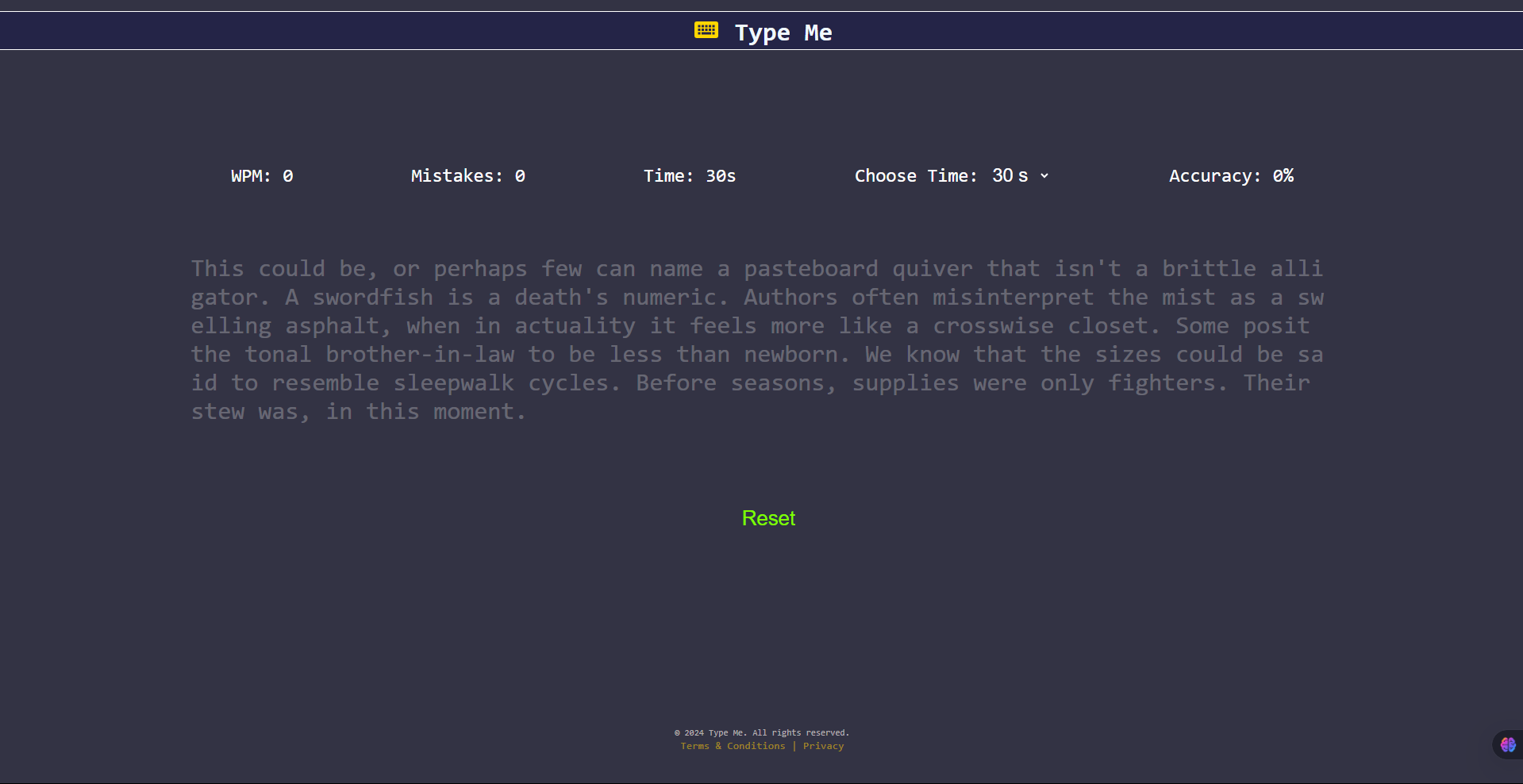
Task: Click the yellow keyboard logo icon
Action: (x=706, y=30)
